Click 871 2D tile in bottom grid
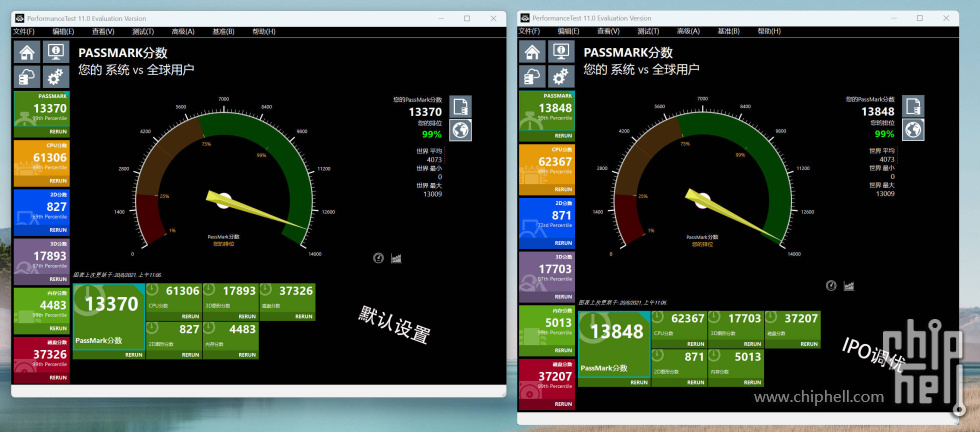 pos(679,368)
